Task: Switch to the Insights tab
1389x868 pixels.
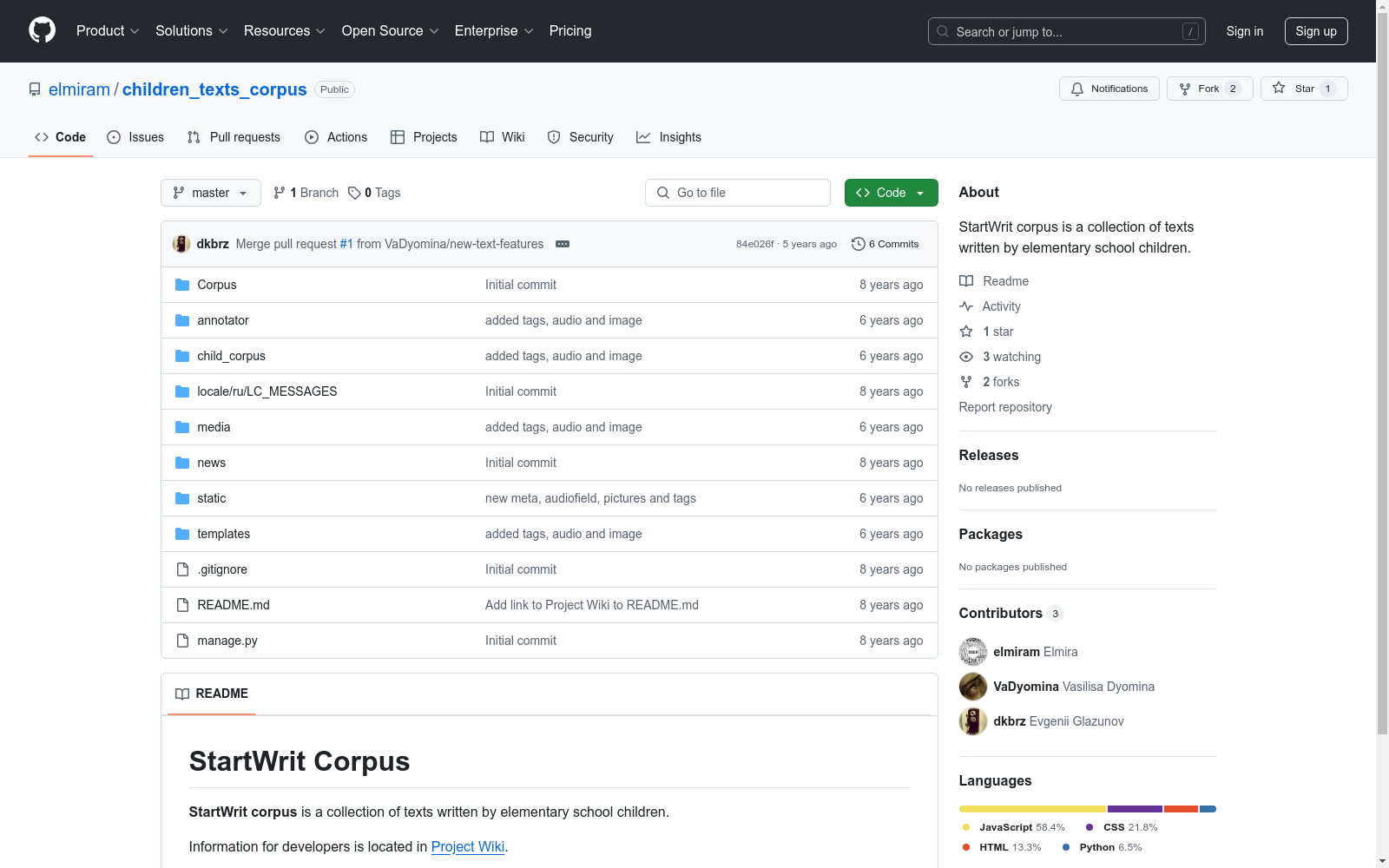Action: tap(668, 137)
